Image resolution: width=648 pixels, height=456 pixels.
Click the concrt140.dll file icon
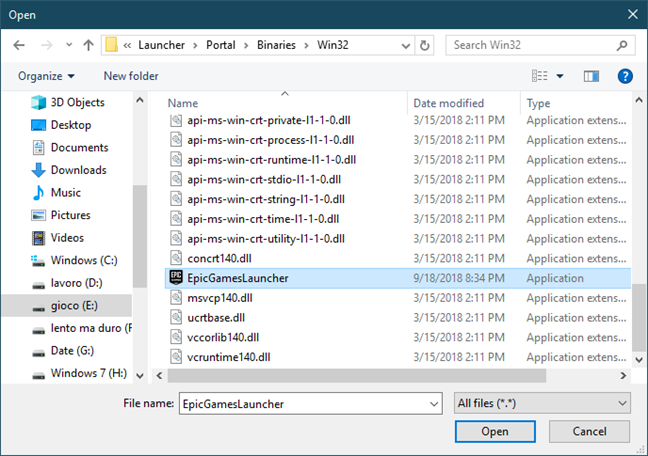pos(176,258)
